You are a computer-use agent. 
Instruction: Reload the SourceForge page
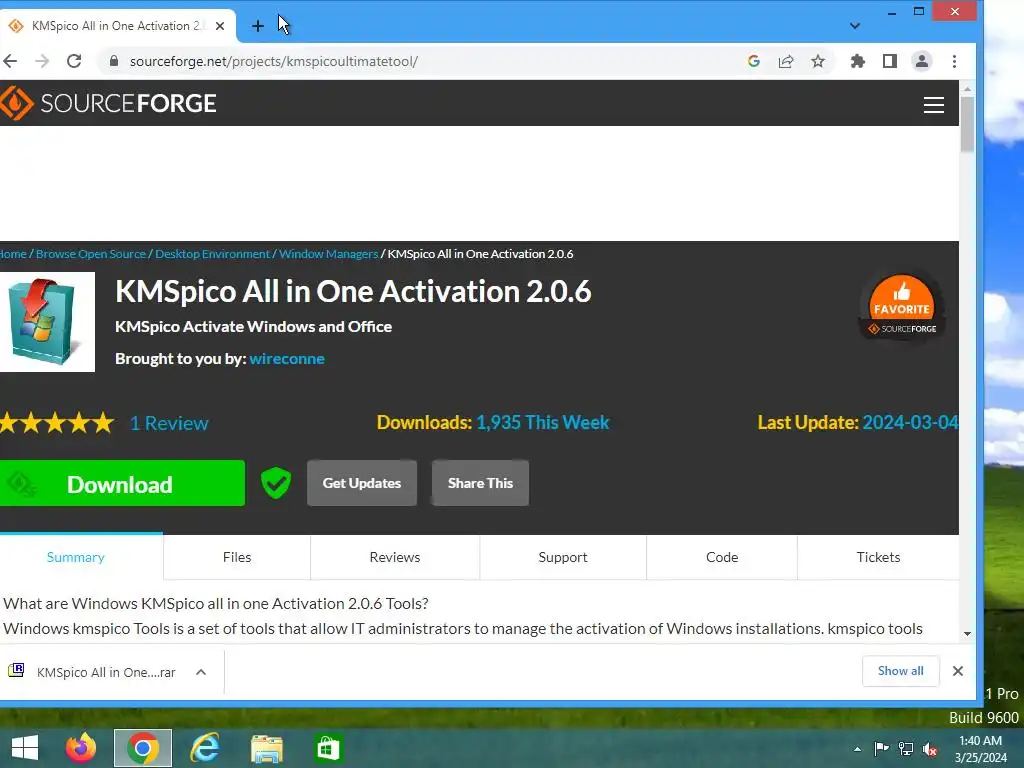tap(74, 61)
